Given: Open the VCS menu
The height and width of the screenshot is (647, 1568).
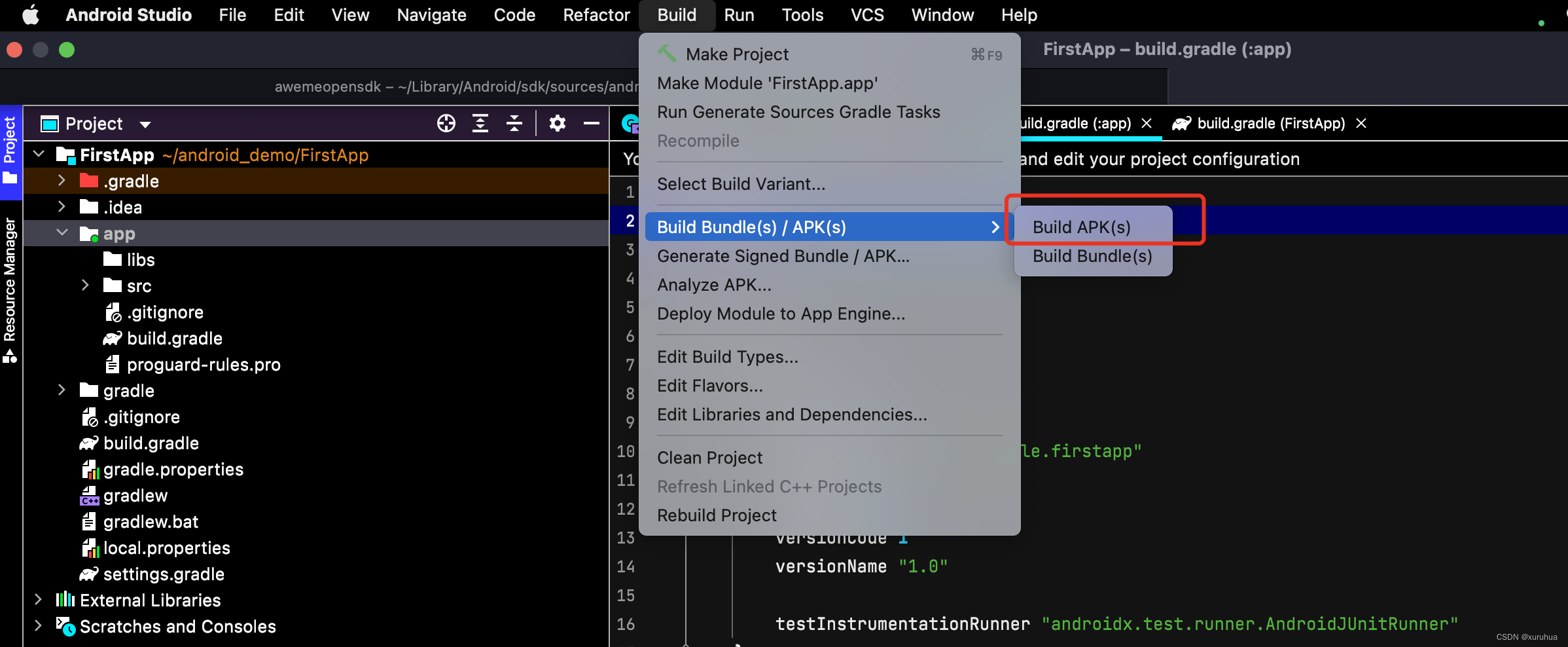Looking at the screenshot, I should [867, 14].
